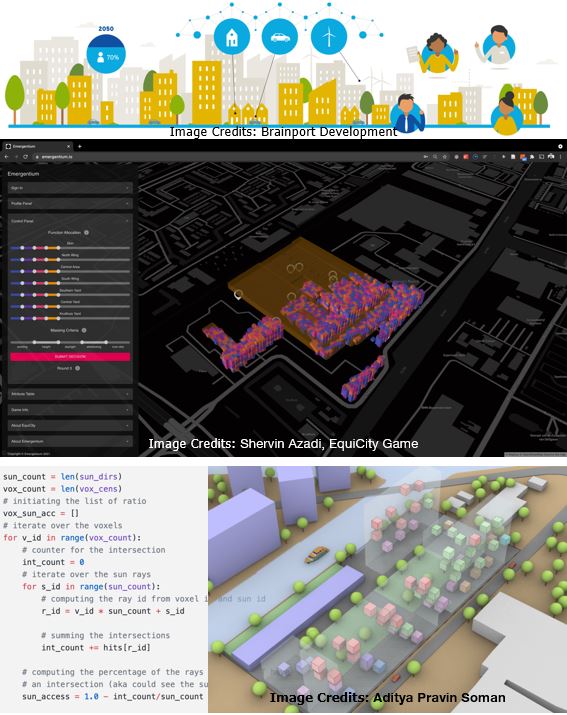Viewport: 567px width, 715px height.
Task: Expand the Game Info section
Action: click(70, 410)
